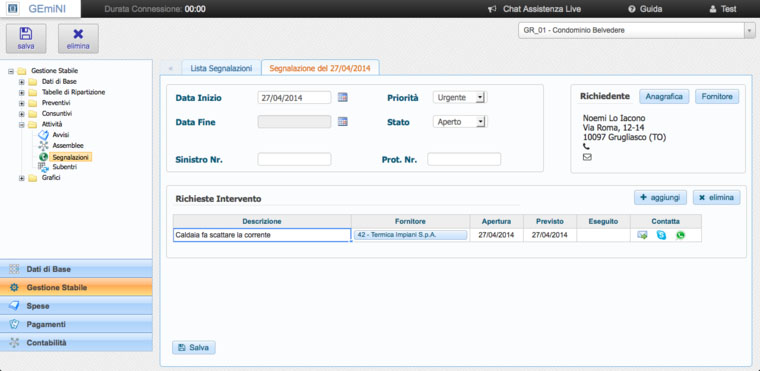Screen dimensions: 760x371
Task: Click the tab scroll-left arrow button
Action: click(x=170, y=68)
